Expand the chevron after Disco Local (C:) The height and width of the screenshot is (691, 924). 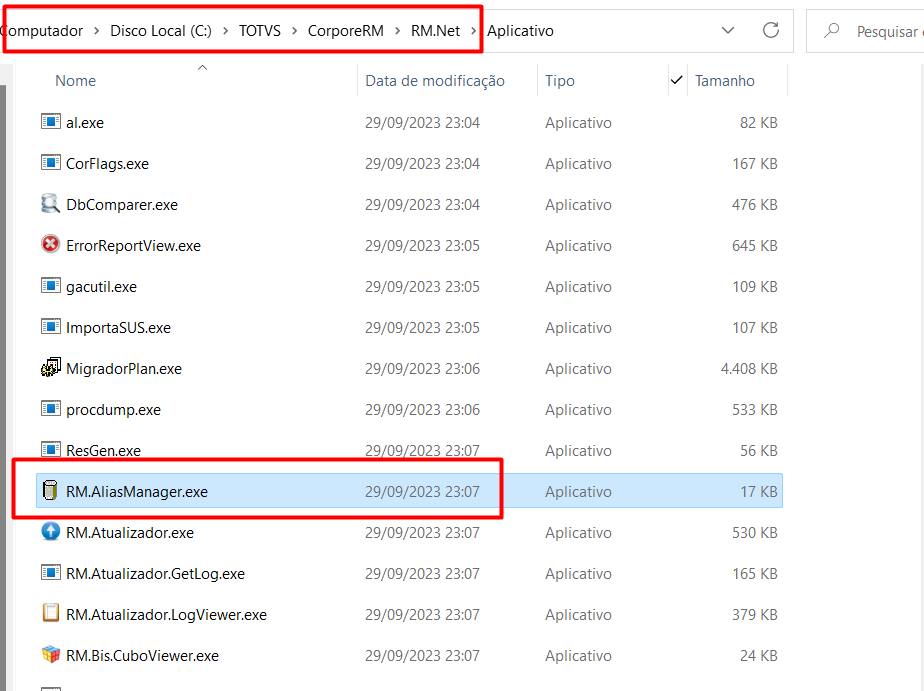click(225, 31)
